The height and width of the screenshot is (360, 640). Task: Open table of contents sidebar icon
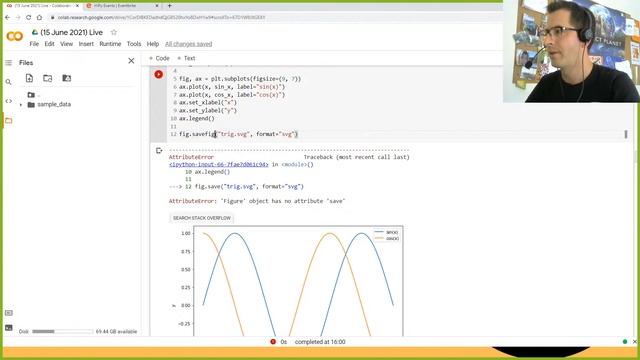coord(9,62)
